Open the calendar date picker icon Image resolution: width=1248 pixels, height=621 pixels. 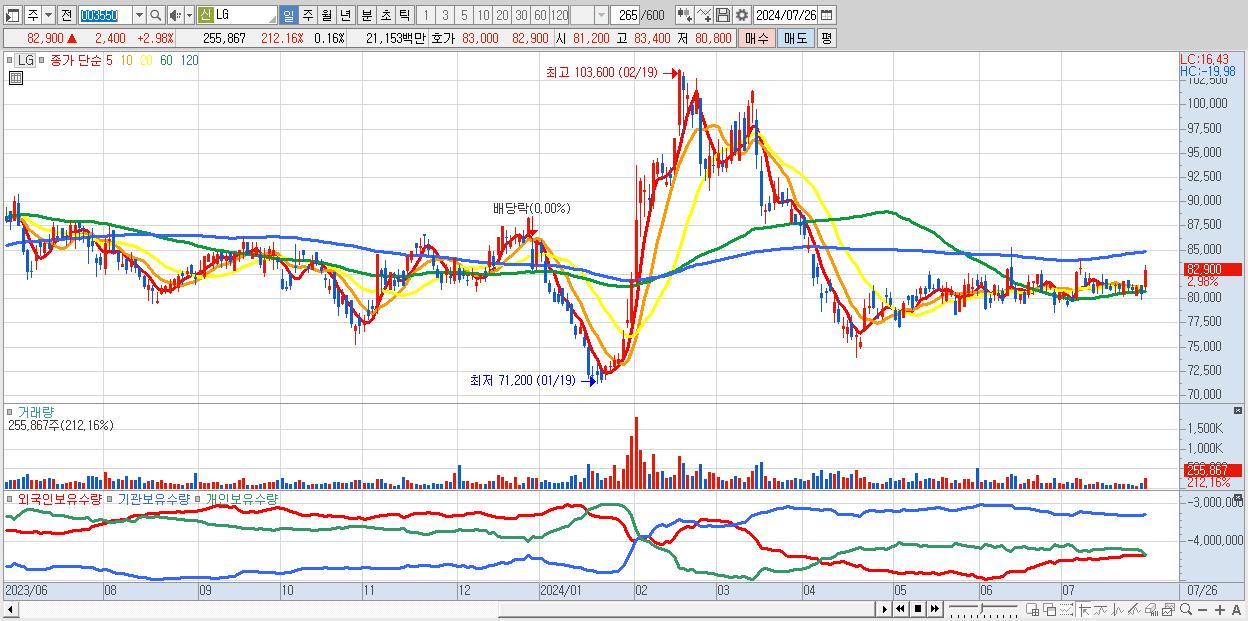pyautogui.click(x=826, y=15)
